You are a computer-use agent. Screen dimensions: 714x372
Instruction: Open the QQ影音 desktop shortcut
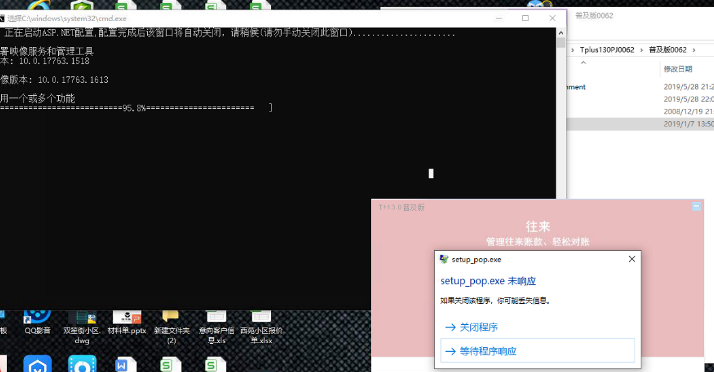point(37,322)
